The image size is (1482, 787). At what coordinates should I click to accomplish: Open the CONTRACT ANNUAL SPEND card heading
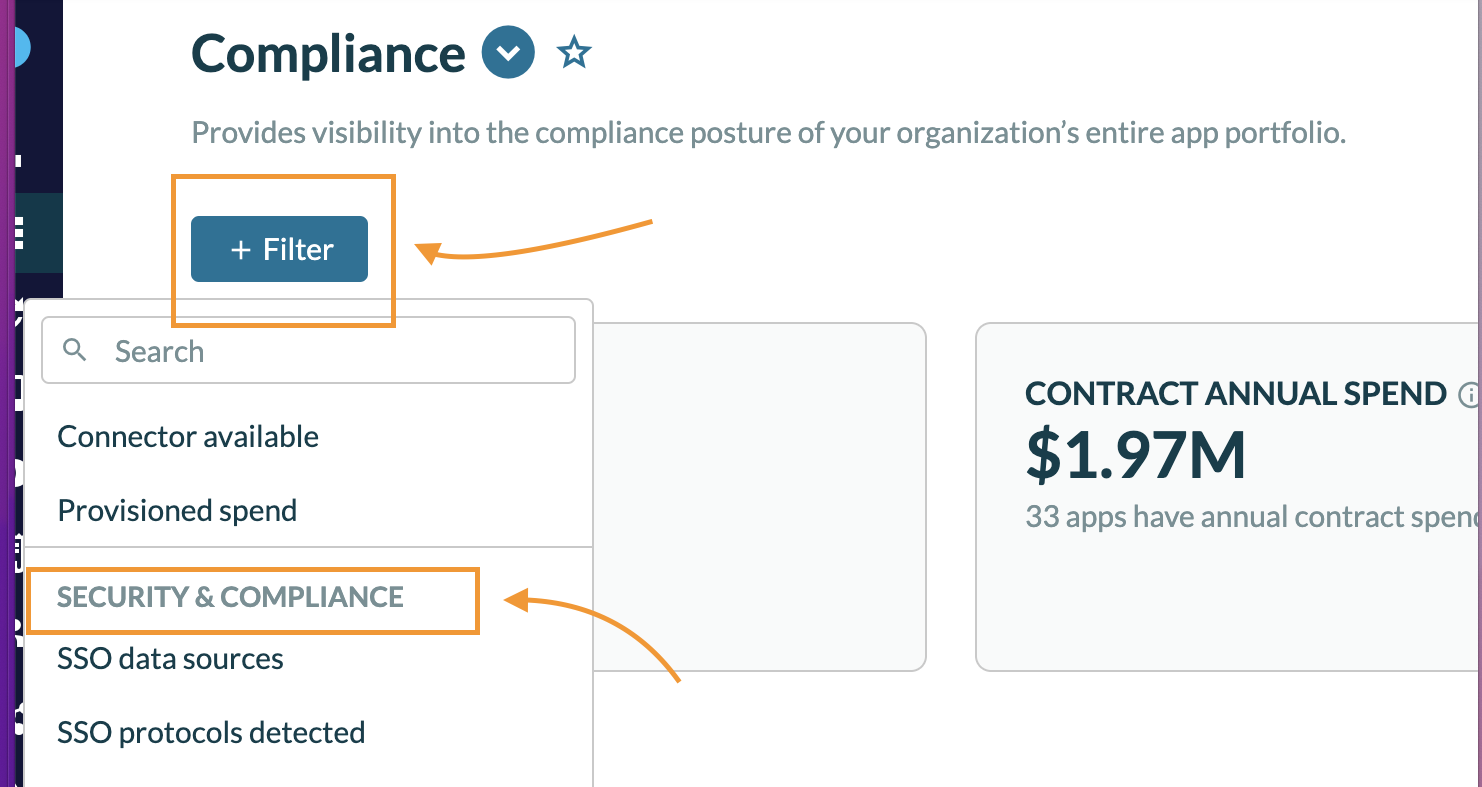tap(1236, 394)
